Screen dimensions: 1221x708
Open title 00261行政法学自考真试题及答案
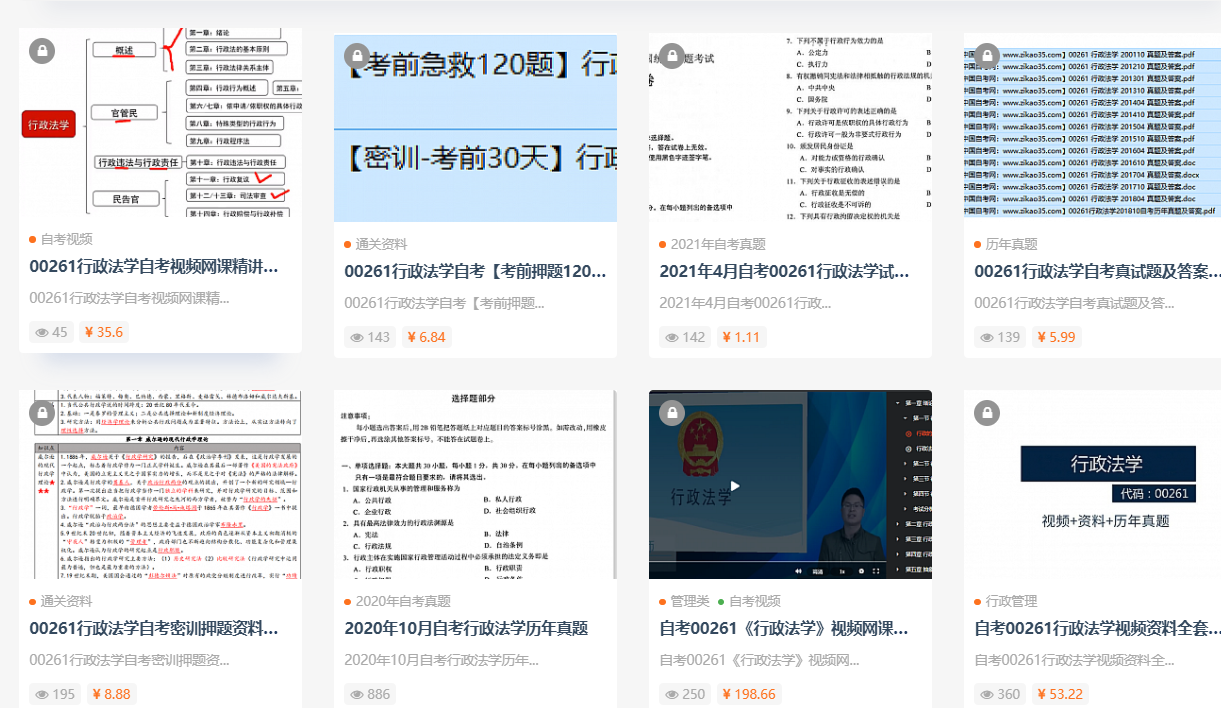(1097, 271)
